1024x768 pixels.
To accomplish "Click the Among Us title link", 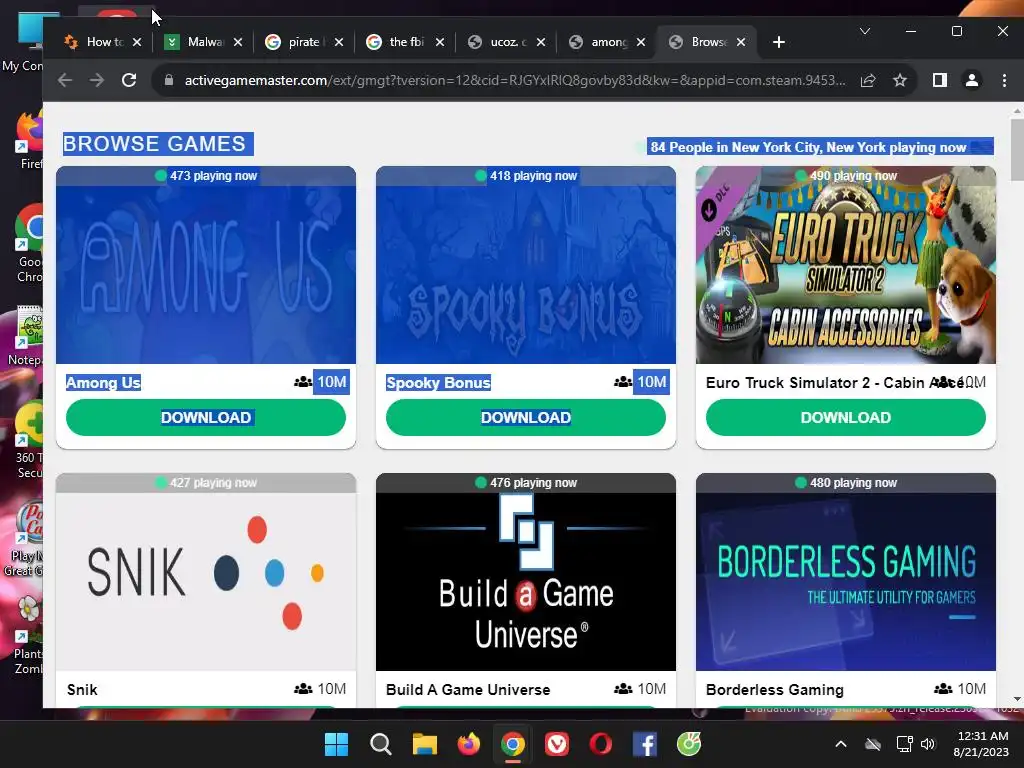I will click(103, 383).
